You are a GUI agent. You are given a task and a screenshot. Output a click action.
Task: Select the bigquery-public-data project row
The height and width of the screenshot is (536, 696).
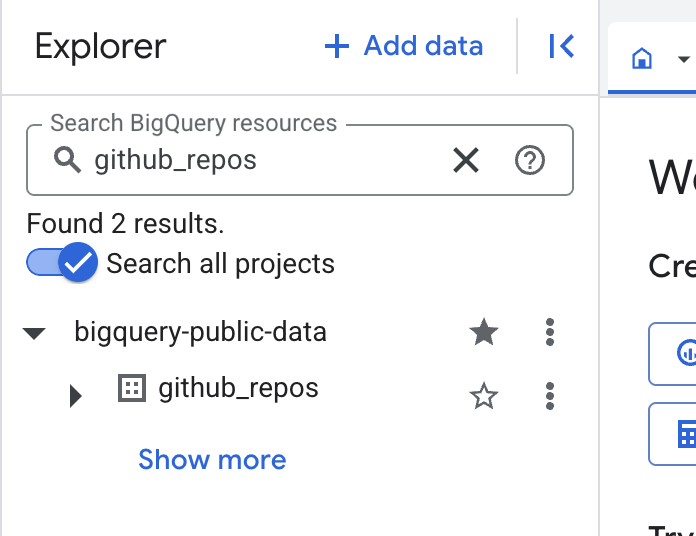pos(200,332)
